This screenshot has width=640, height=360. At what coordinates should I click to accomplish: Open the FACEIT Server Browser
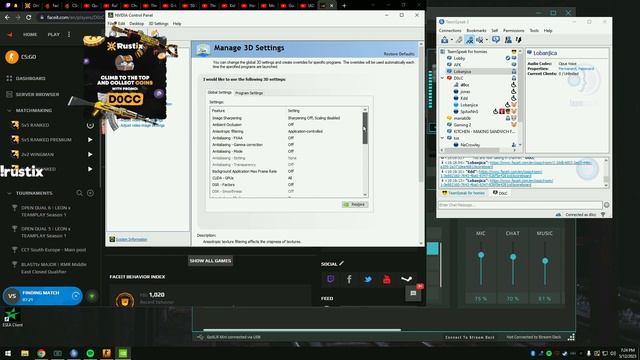click(37, 94)
